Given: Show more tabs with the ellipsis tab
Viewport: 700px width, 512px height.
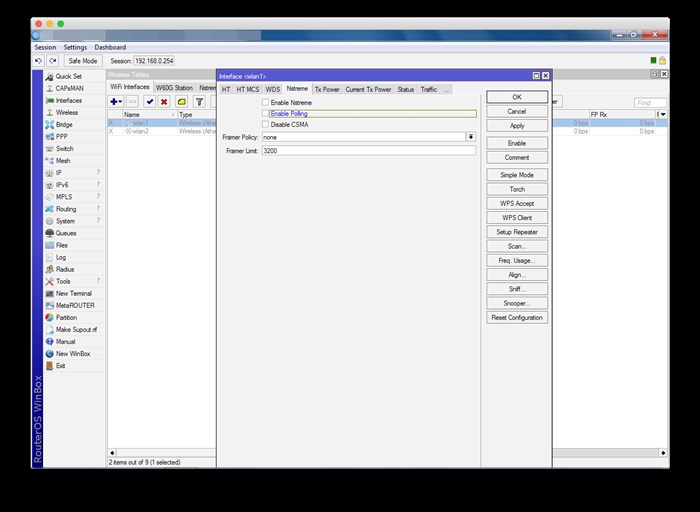Looking at the screenshot, I should [446, 89].
